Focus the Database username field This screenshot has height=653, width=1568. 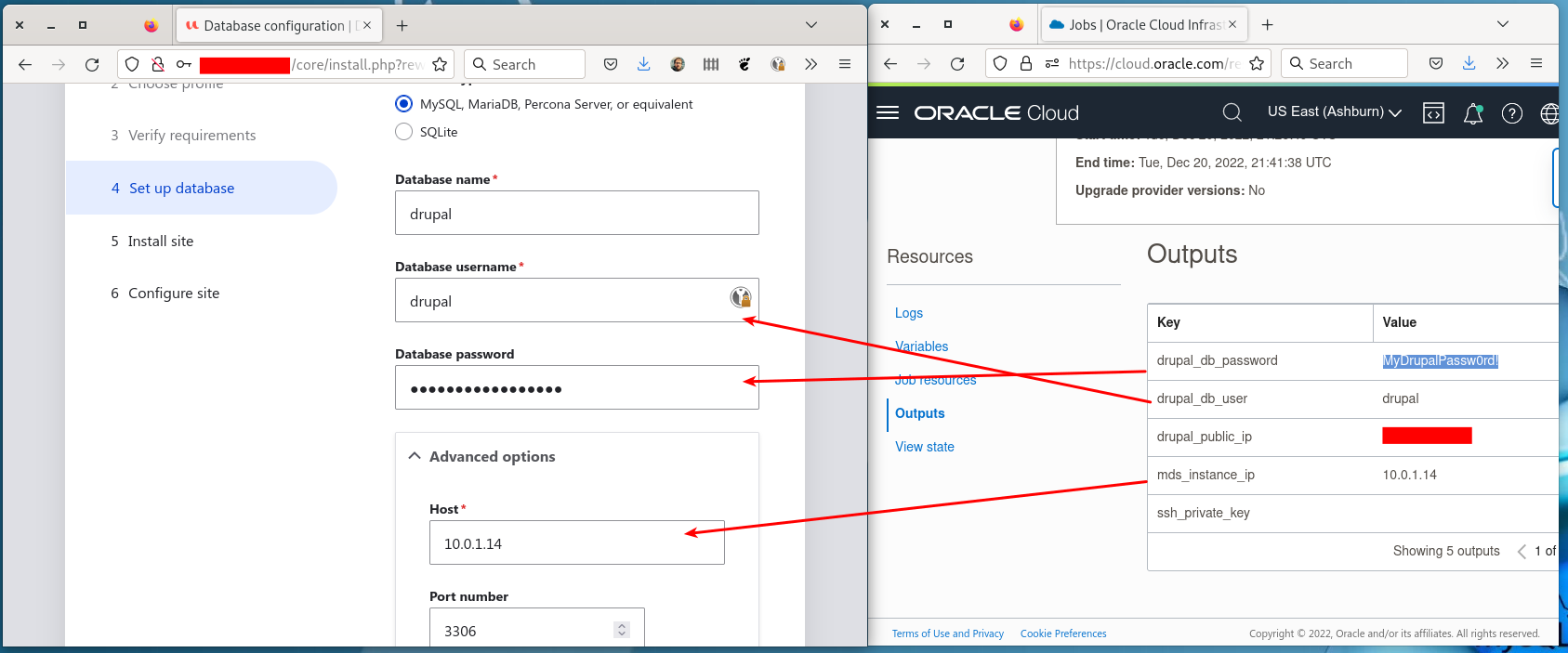[x=577, y=300]
